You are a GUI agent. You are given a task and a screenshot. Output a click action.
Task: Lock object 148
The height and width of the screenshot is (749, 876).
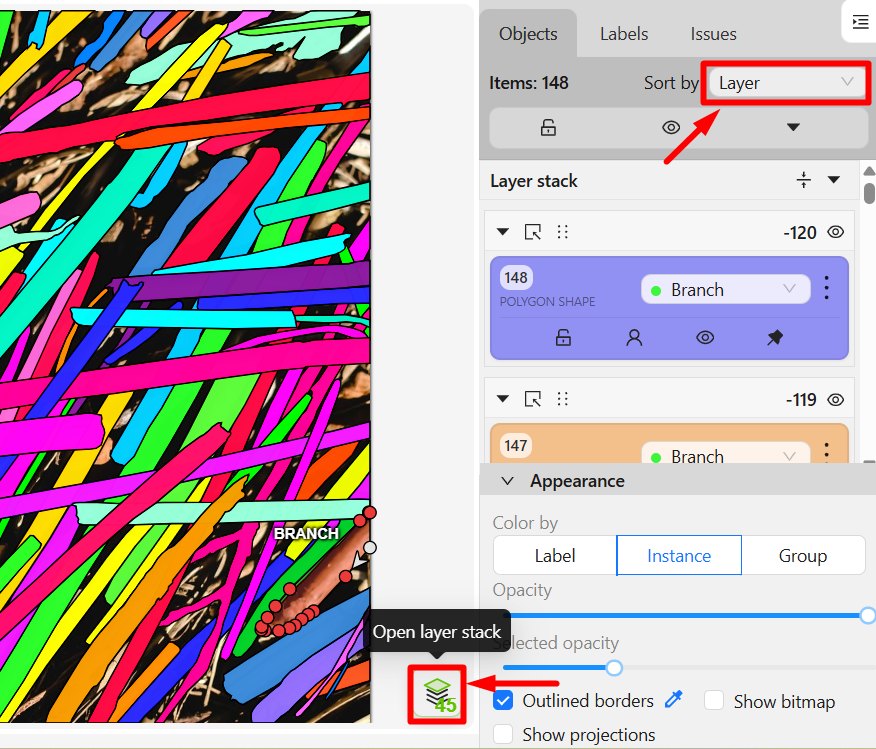point(563,337)
